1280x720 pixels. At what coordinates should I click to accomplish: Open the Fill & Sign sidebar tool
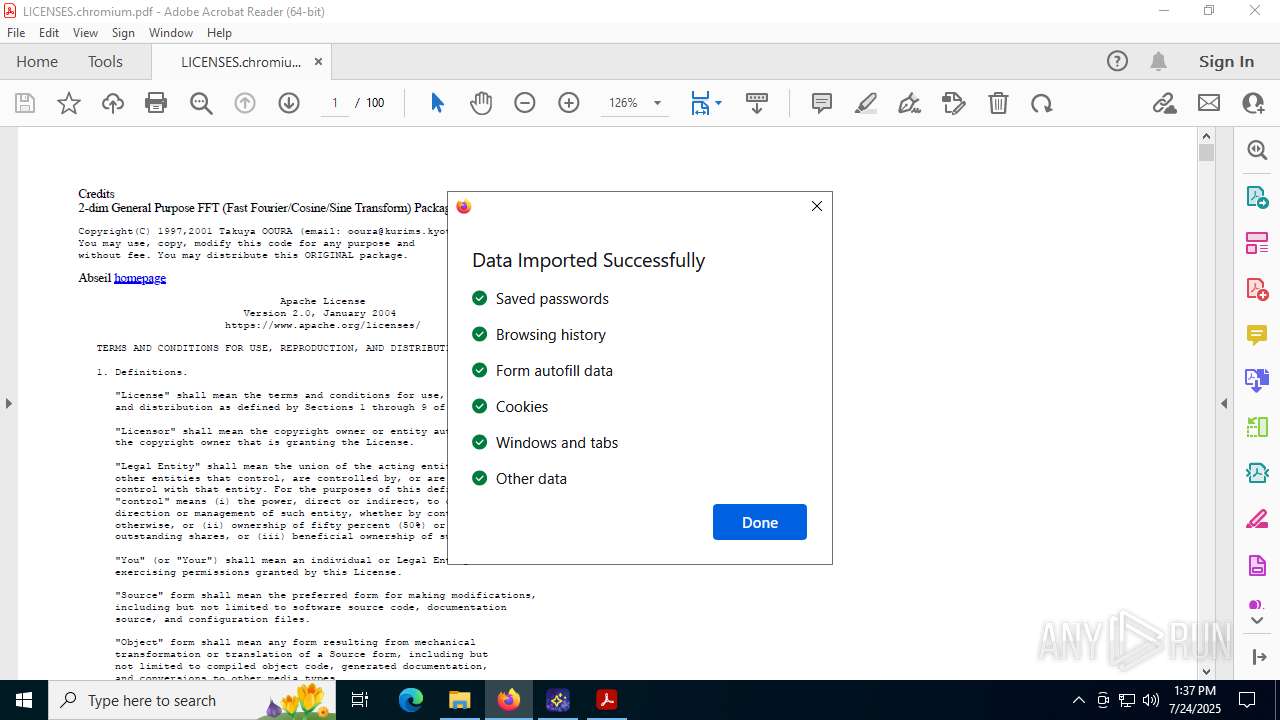[x=1257, y=519]
